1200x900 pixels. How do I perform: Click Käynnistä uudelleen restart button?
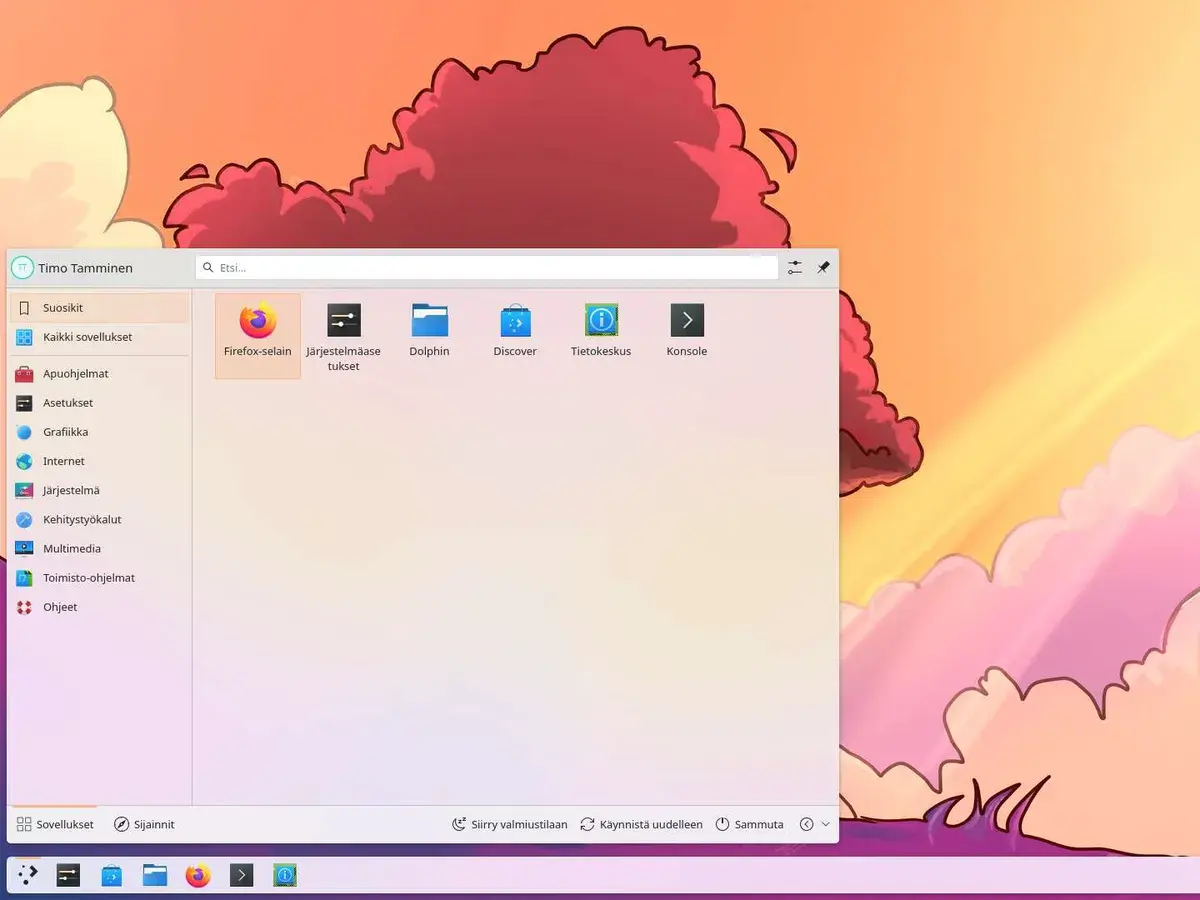[641, 824]
